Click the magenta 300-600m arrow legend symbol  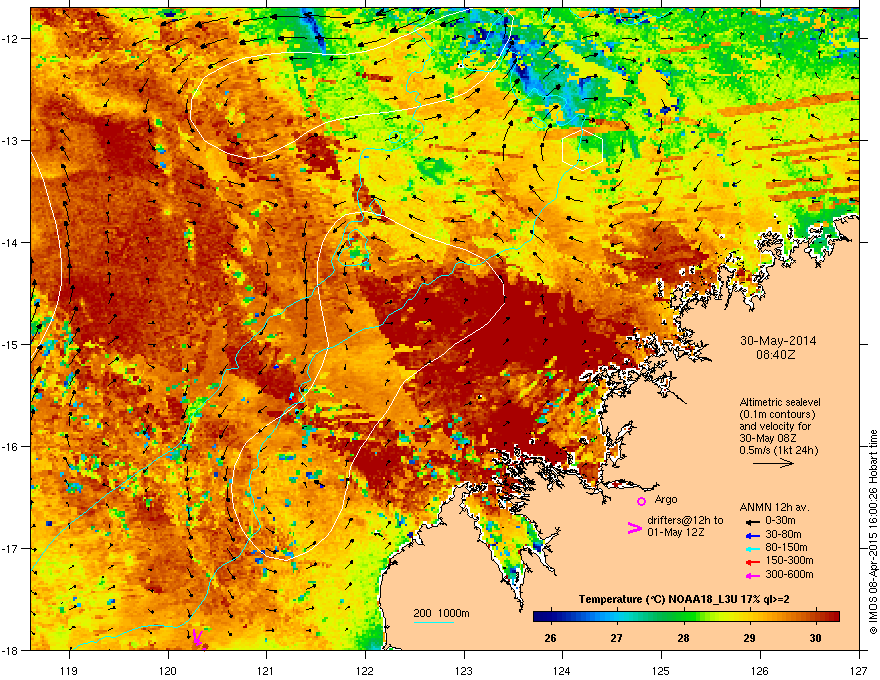point(752,575)
